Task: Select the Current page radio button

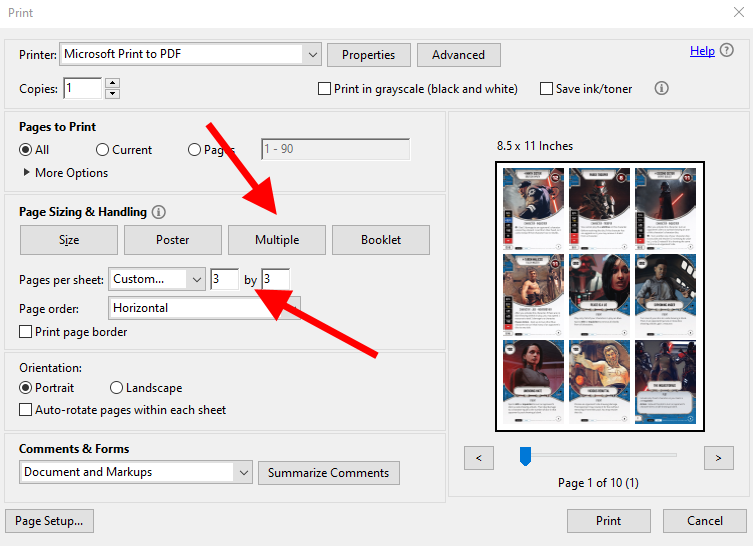Action: pos(102,150)
